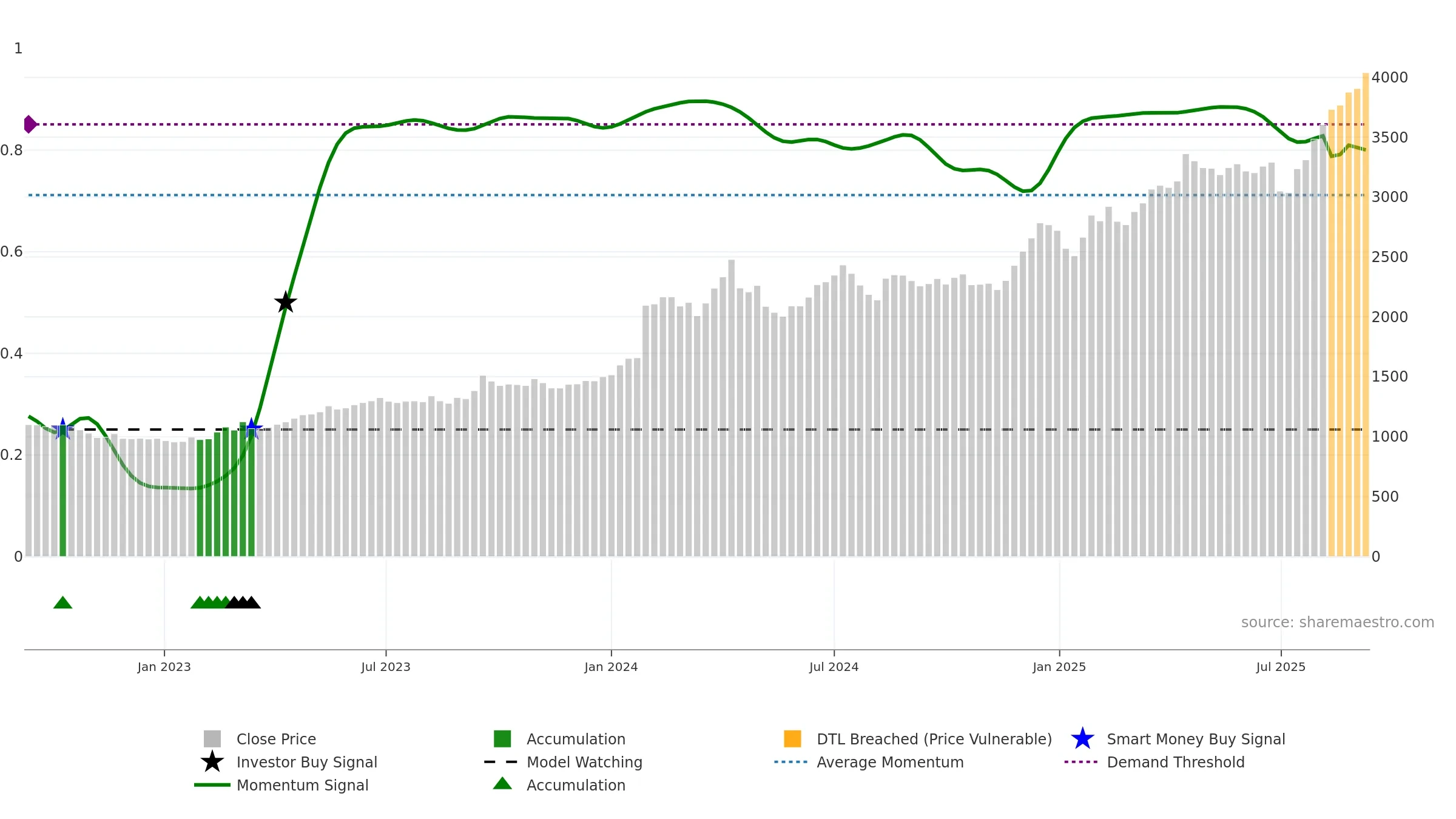Toggle the Model Watching legend label
Viewport: 1456px width, 819px height.
click(x=584, y=762)
